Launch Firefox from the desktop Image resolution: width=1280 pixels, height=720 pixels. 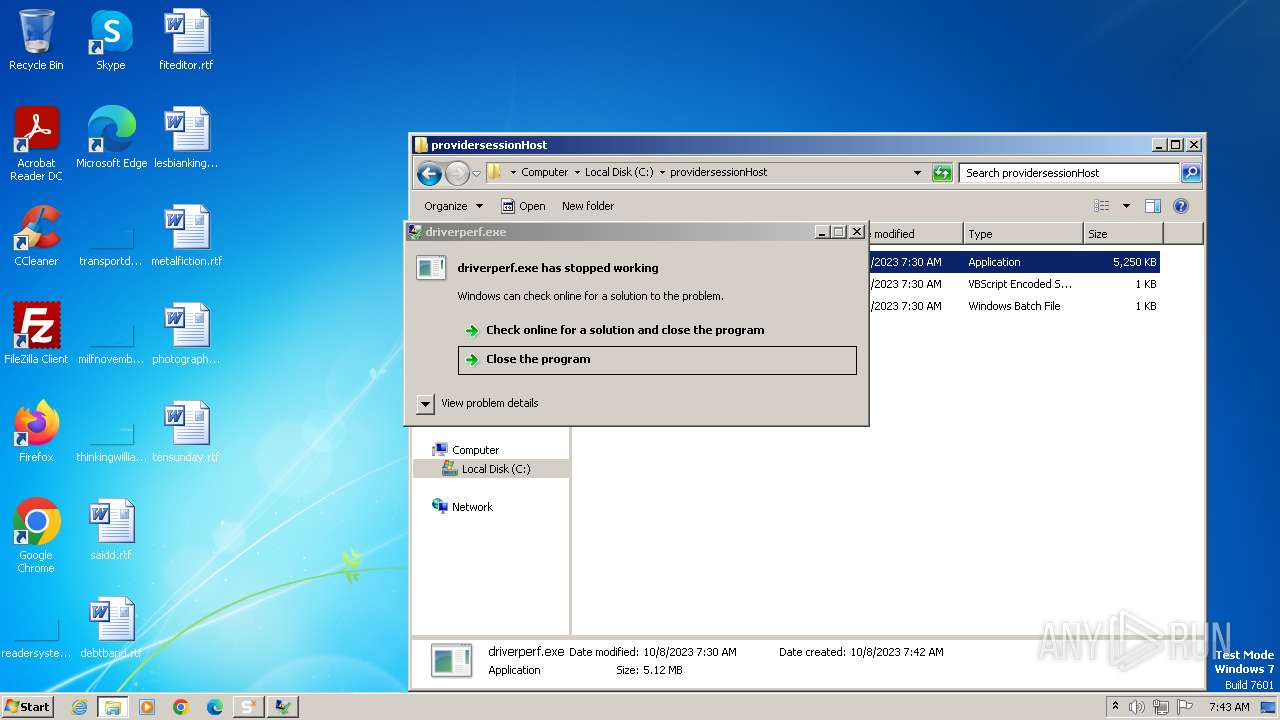pyautogui.click(x=36, y=432)
